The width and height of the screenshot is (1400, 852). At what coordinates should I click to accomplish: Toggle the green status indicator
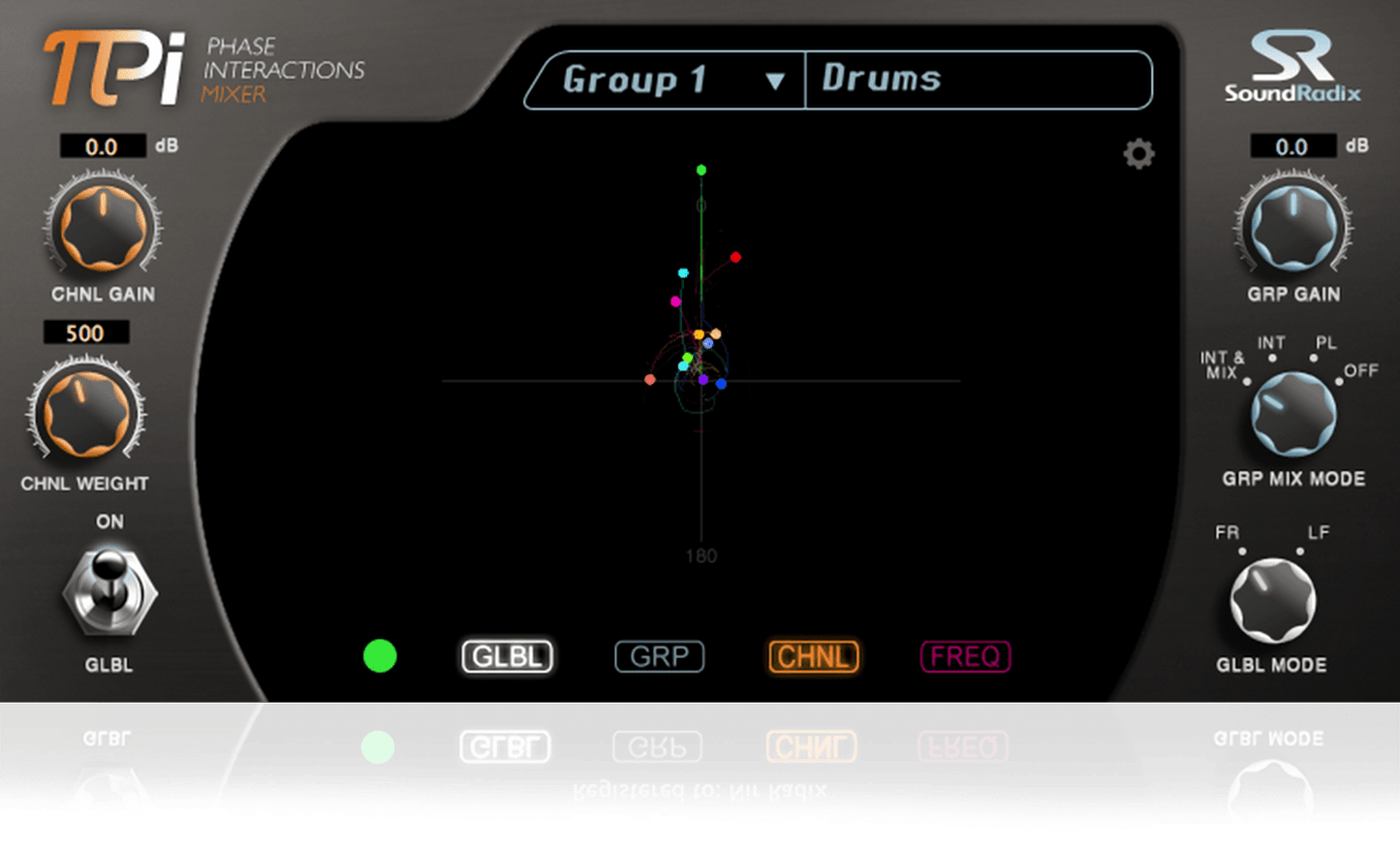tap(380, 656)
